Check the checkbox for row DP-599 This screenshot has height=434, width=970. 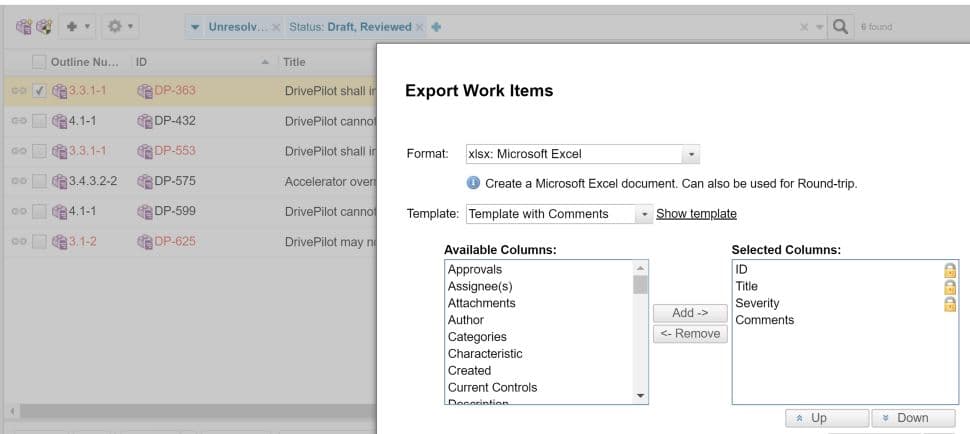[39, 211]
